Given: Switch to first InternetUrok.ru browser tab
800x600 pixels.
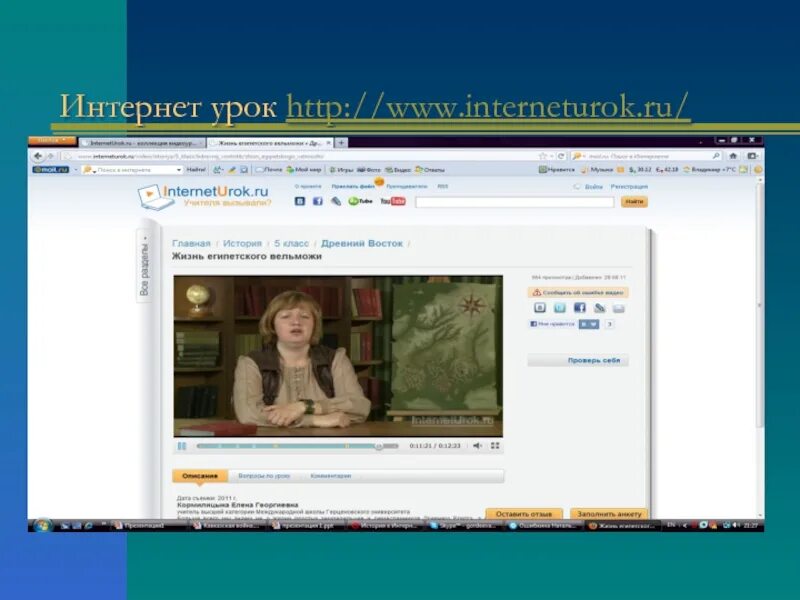Looking at the screenshot, I should 143,143.
